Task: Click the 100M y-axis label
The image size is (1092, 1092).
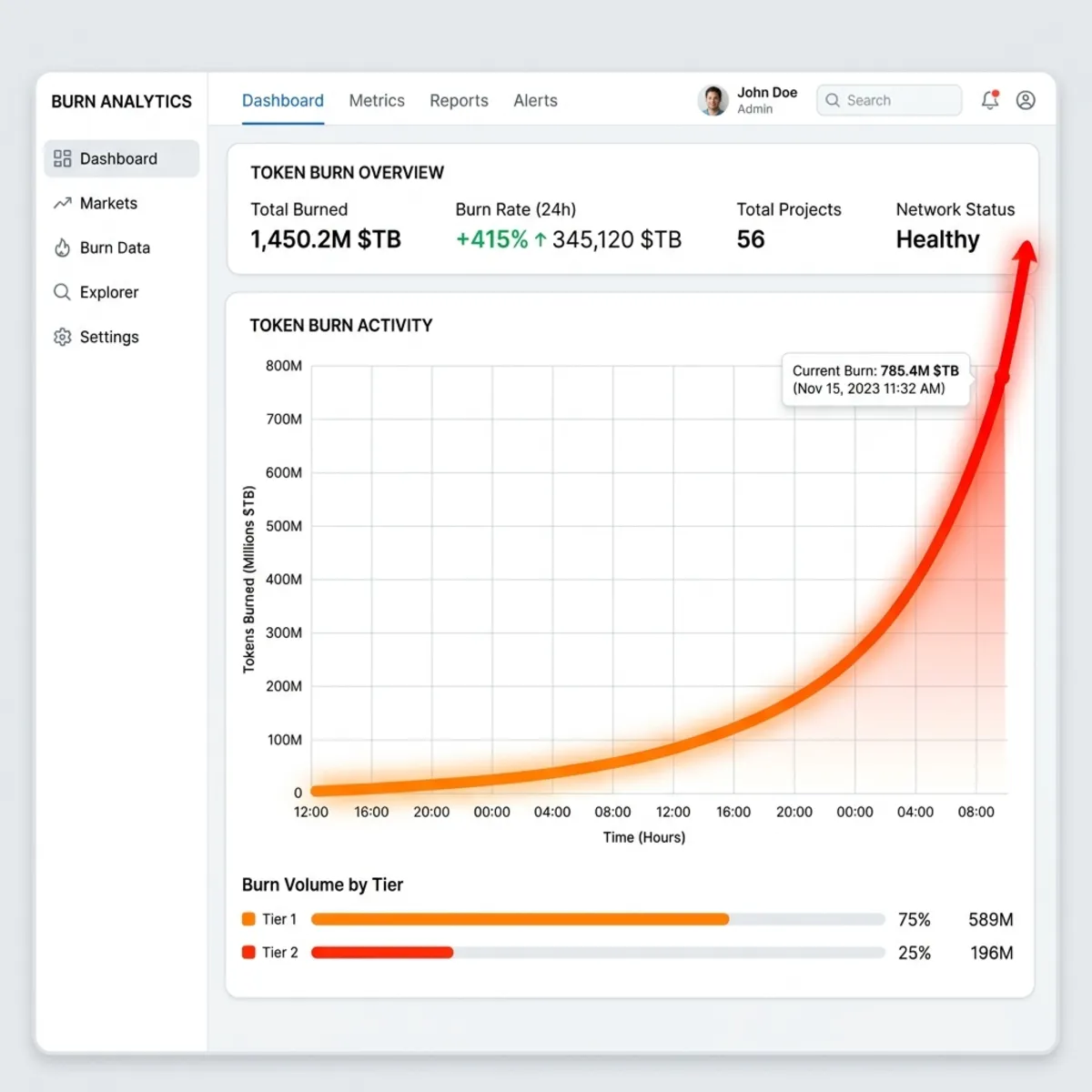Action: pyautogui.click(x=285, y=740)
